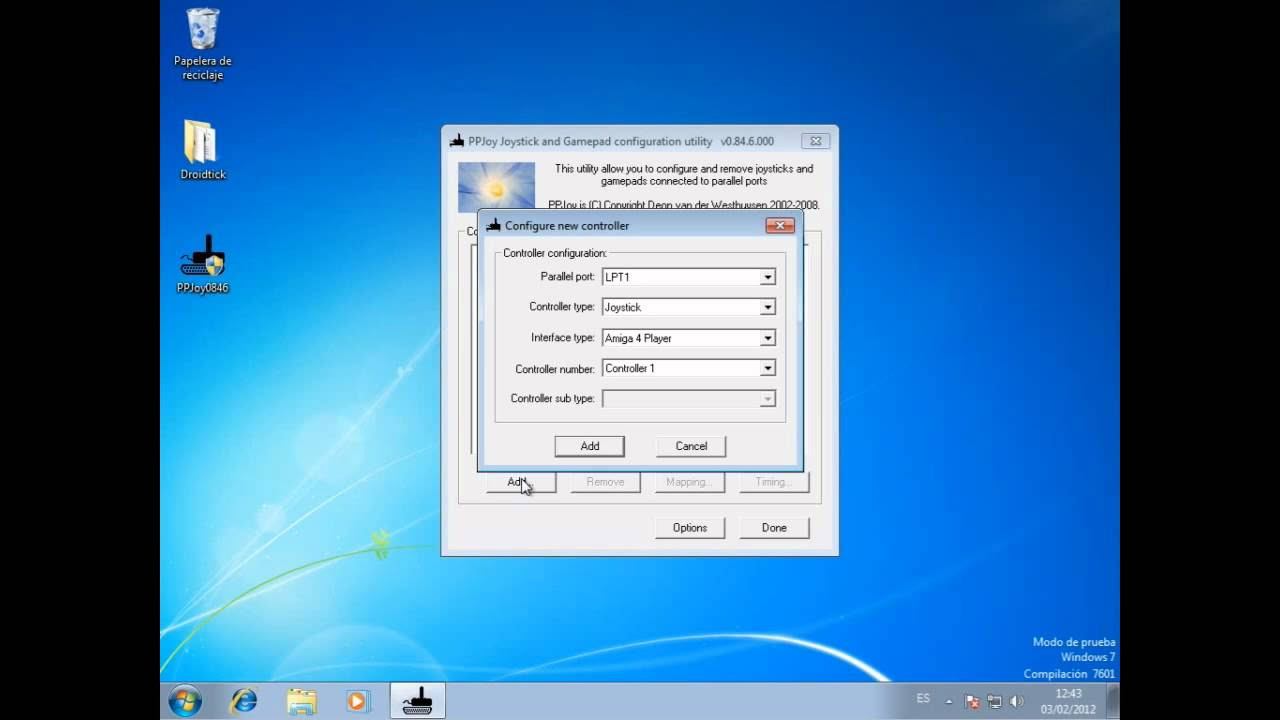Click the joystick icon in Configure new controller title bar
Image resolution: width=1280 pixels, height=720 pixels.
pos(493,225)
